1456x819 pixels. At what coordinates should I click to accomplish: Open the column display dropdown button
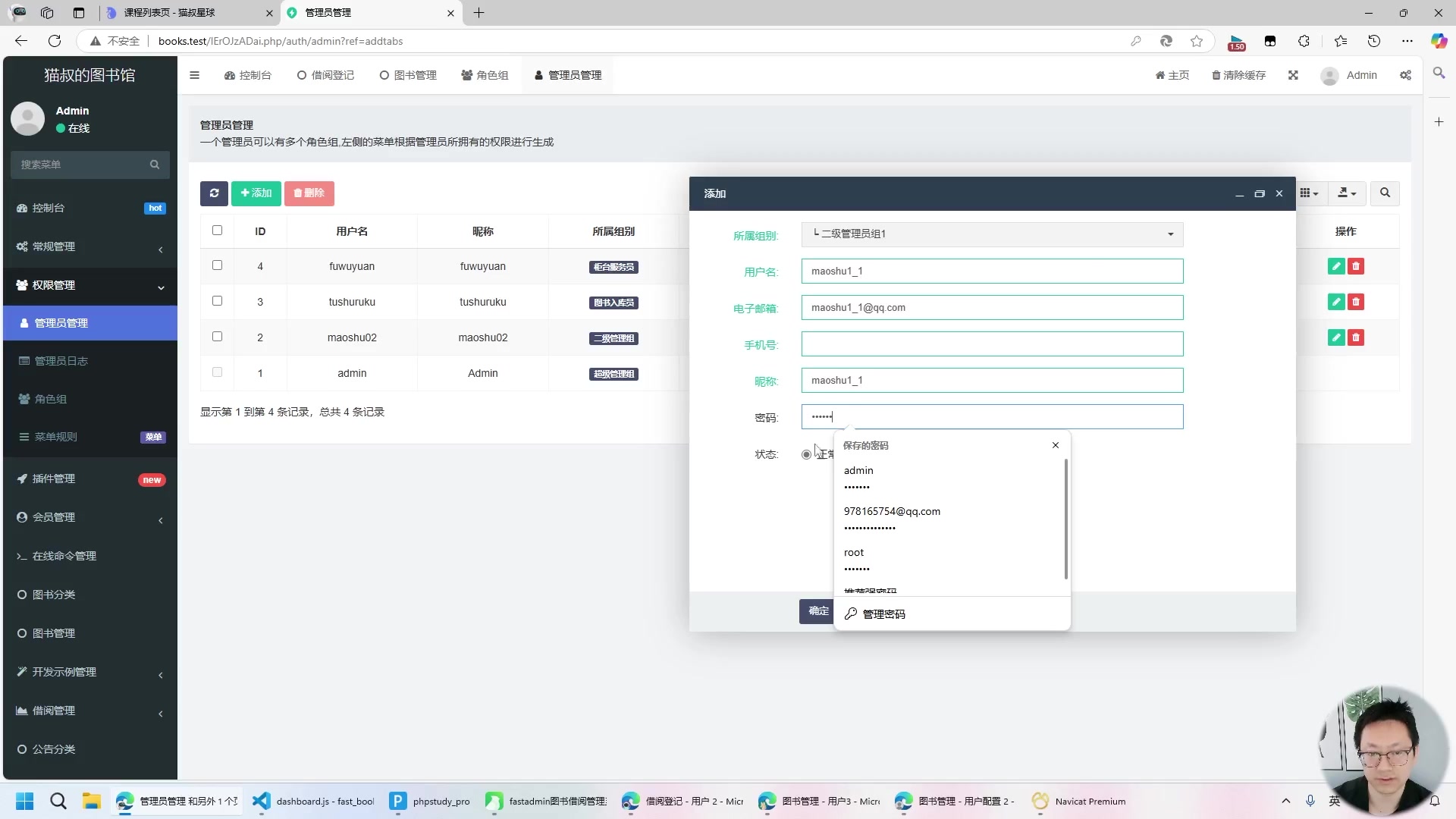pos(1309,193)
